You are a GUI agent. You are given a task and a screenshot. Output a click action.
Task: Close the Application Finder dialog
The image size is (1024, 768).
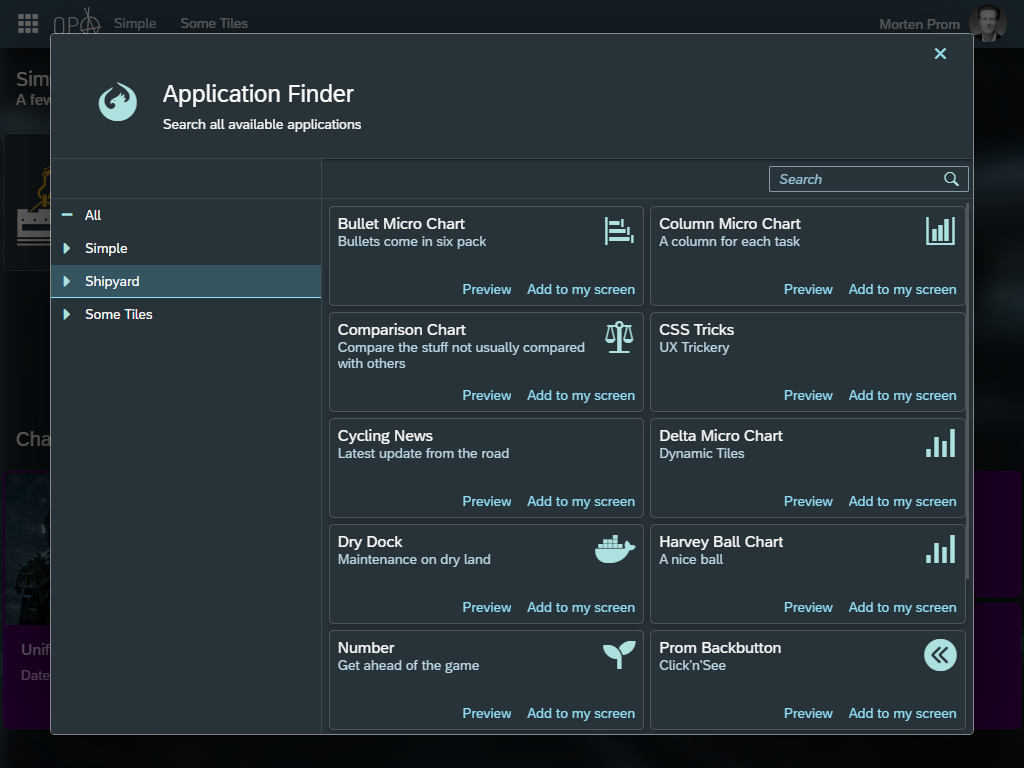(940, 54)
